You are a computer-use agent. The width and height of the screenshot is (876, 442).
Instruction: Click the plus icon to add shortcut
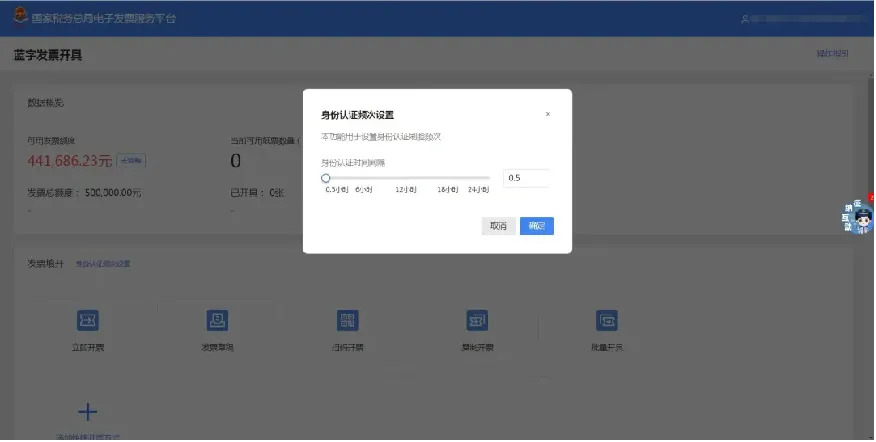coord(88,412)
